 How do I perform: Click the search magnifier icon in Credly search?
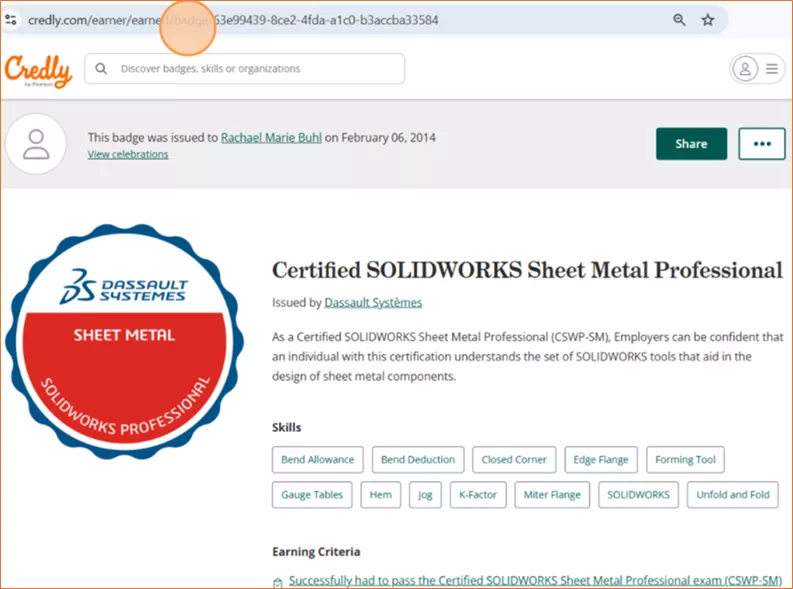(101, 69)
